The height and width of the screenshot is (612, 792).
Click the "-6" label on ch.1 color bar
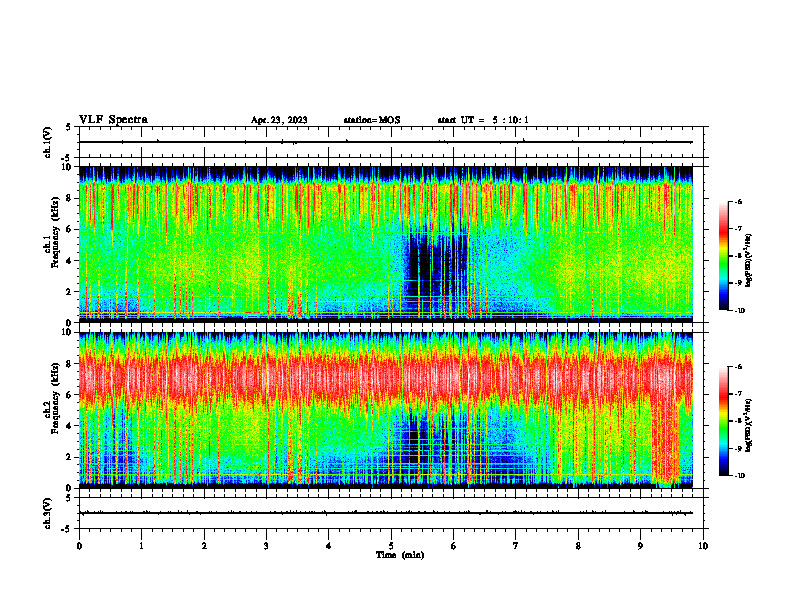(x=738, y=201)
